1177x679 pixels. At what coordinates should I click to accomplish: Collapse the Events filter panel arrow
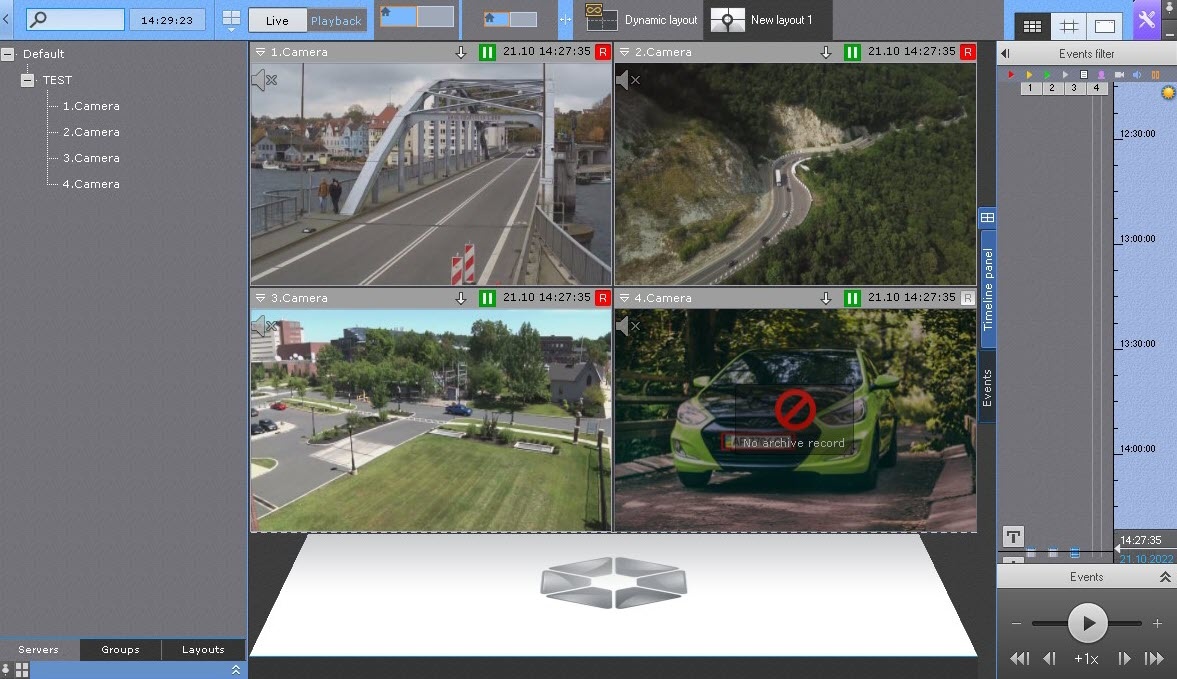point(1005,53)
